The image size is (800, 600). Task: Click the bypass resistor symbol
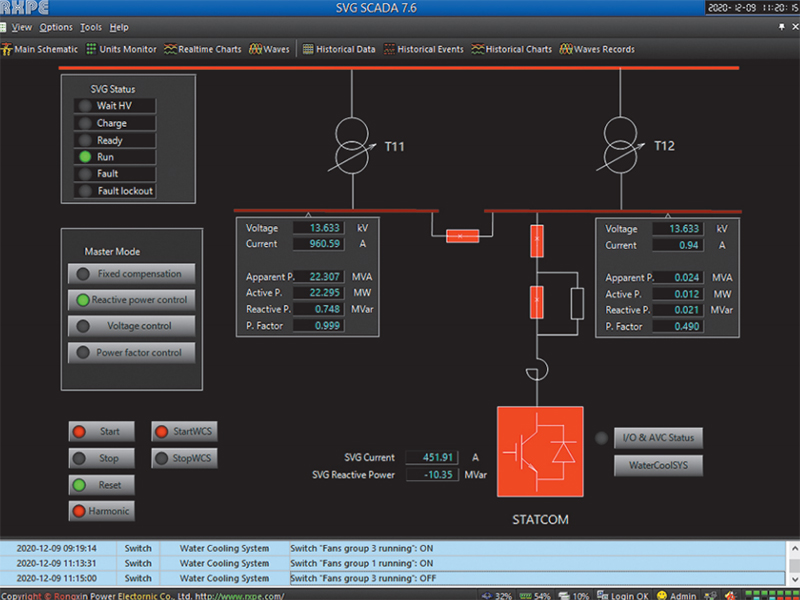pos(577,302)
